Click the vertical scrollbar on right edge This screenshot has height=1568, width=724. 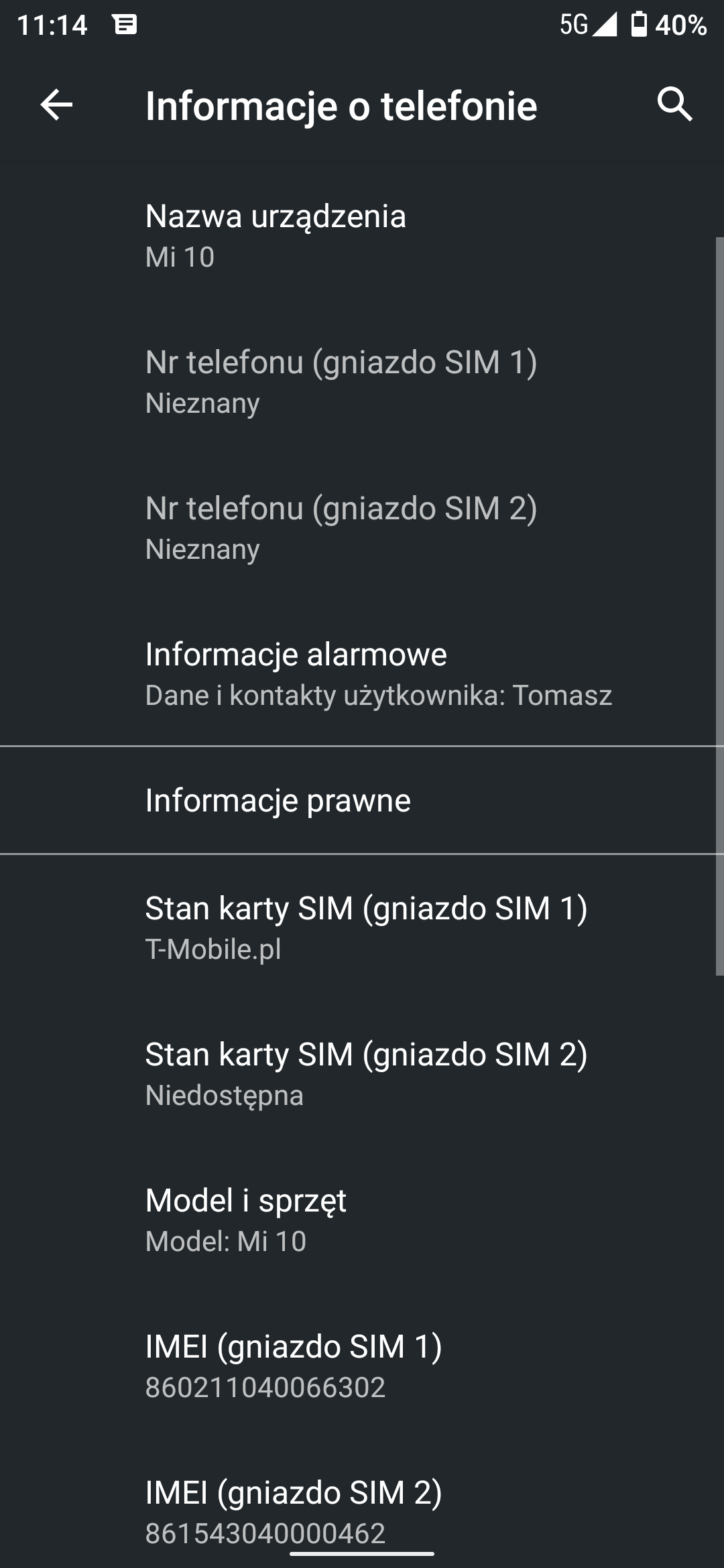(720, 606)
